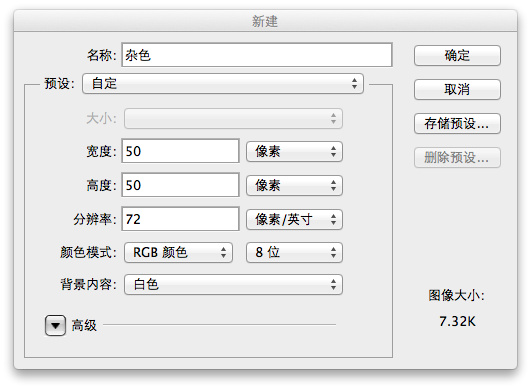Click the 名称: label
531x389 pixels.
tap(102, 55)
